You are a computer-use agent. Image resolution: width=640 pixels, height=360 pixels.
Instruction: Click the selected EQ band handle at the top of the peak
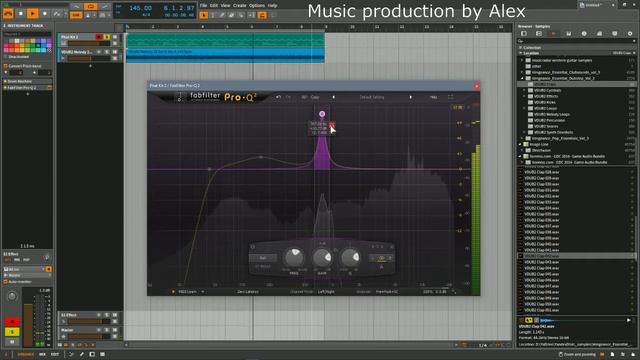tap(322, 114)
